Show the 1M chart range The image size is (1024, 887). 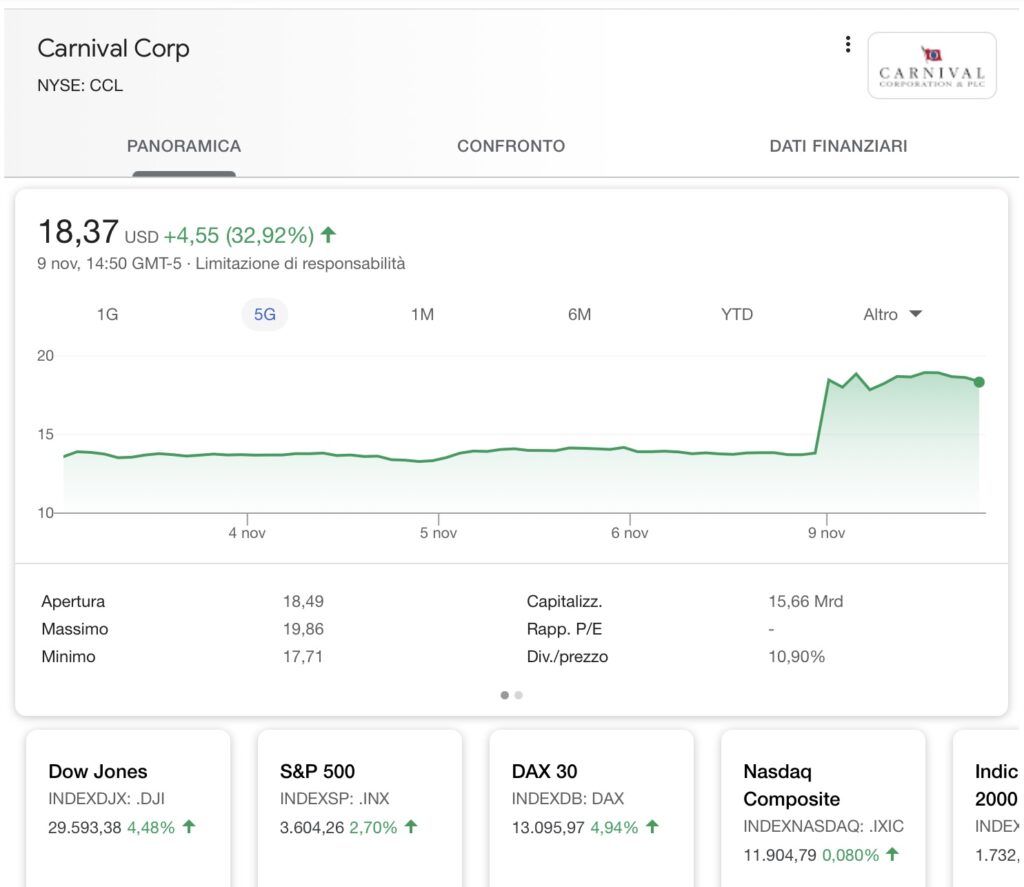(423, 314)
